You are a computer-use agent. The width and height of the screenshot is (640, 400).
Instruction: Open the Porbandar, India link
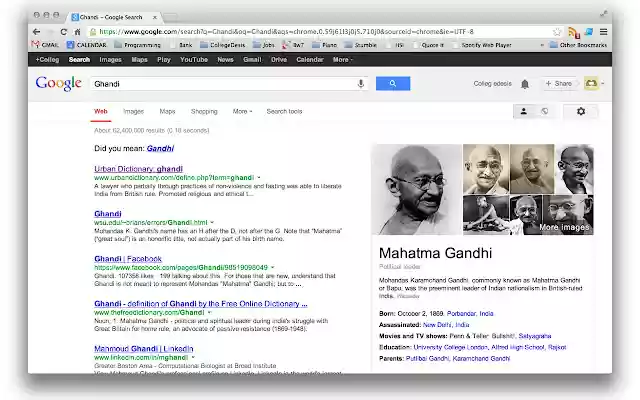pyautogui.click(x=470, y=313)
